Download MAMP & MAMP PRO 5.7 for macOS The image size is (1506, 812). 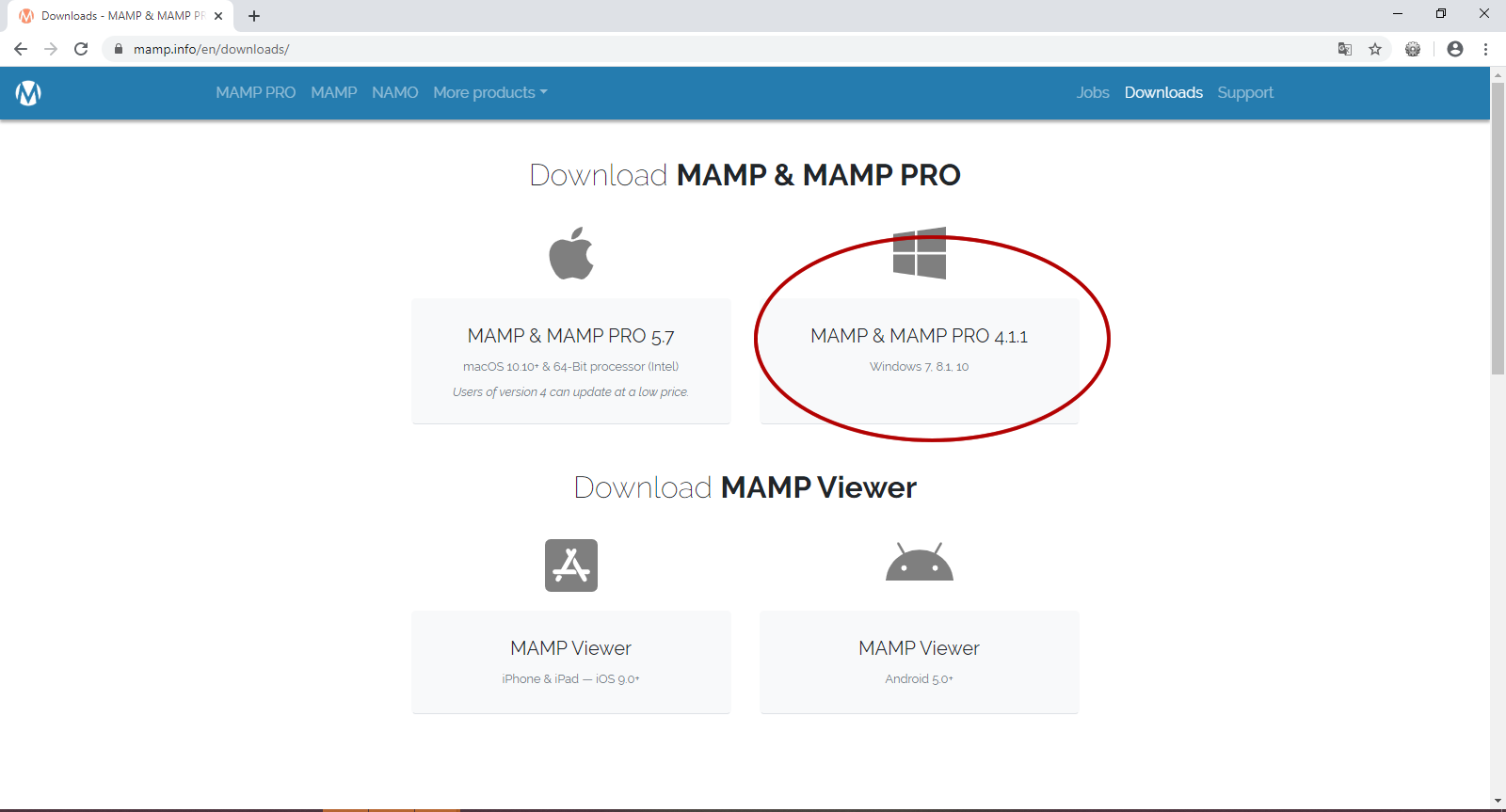pos(571,361)
